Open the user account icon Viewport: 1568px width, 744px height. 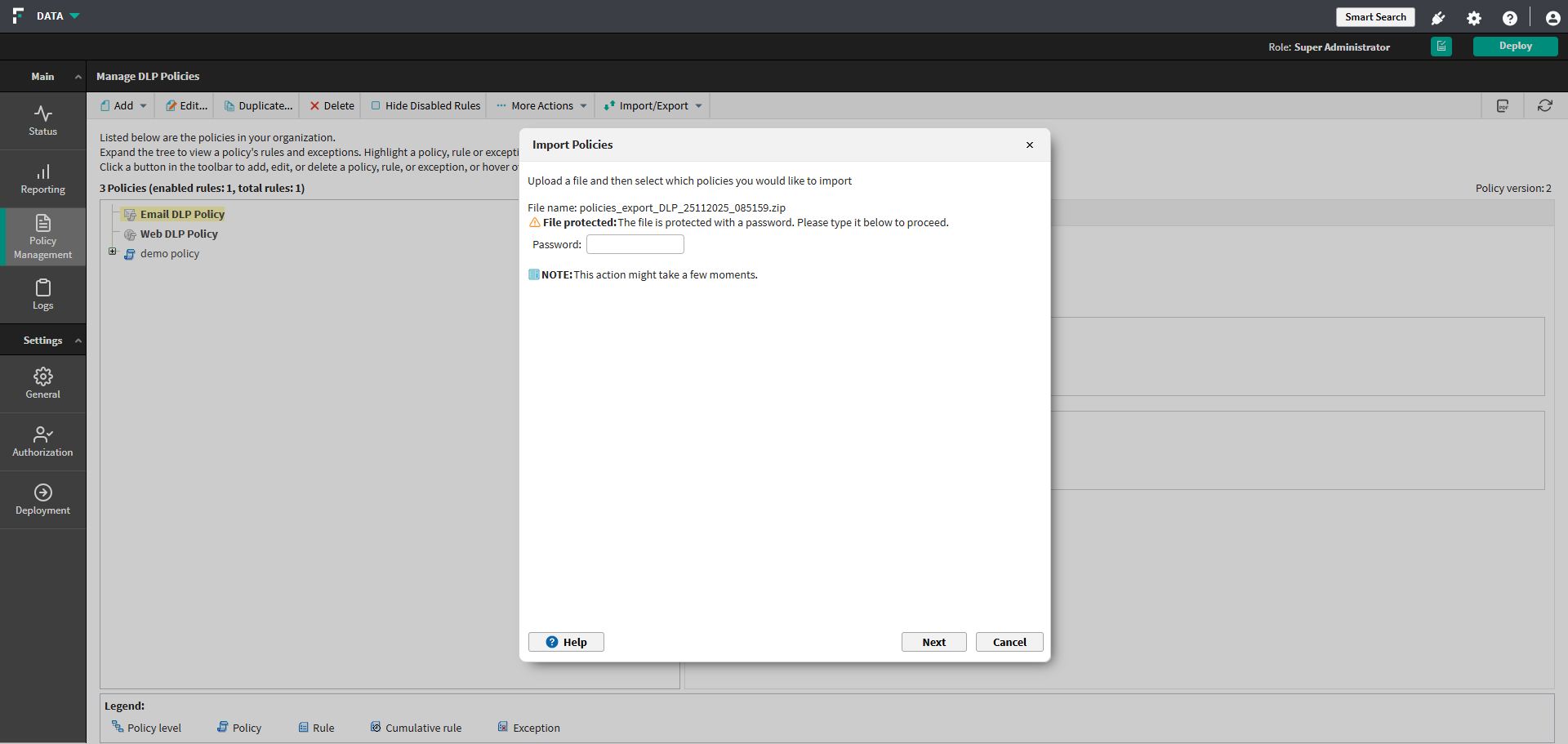pyautogui.click(x=1552, y=18)
